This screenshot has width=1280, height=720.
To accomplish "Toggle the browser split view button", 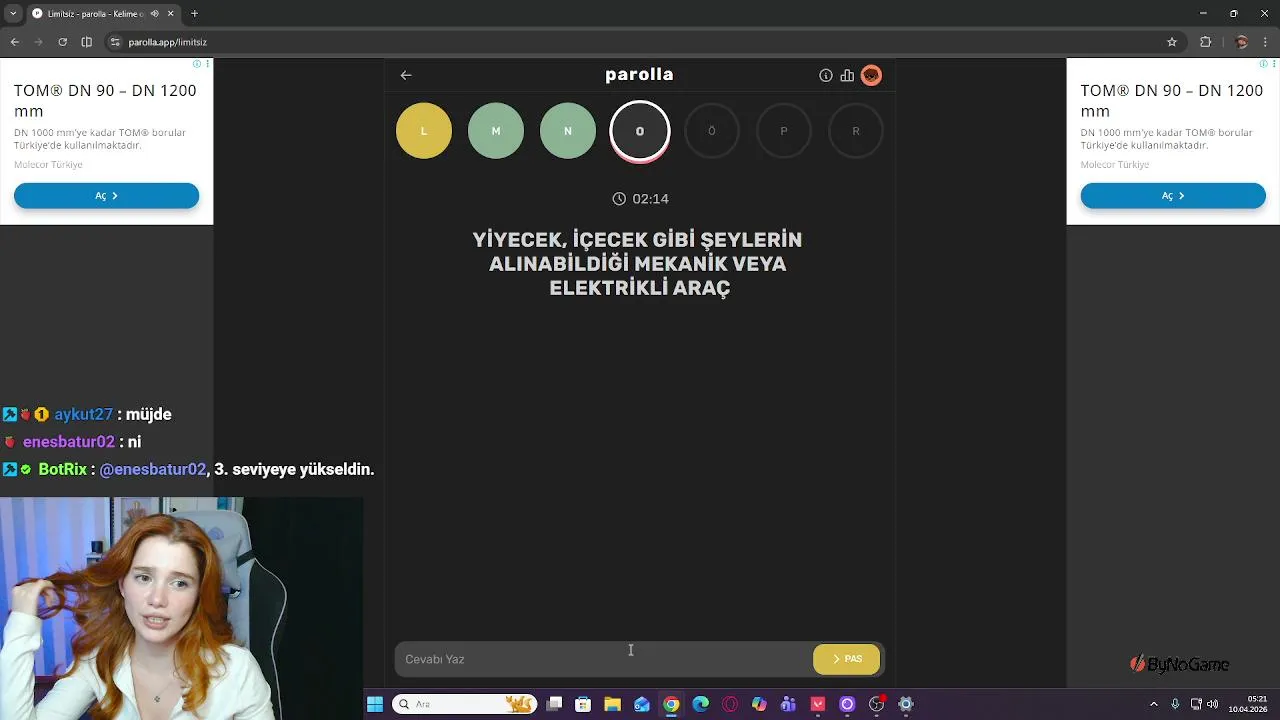I will pos(87,42).
